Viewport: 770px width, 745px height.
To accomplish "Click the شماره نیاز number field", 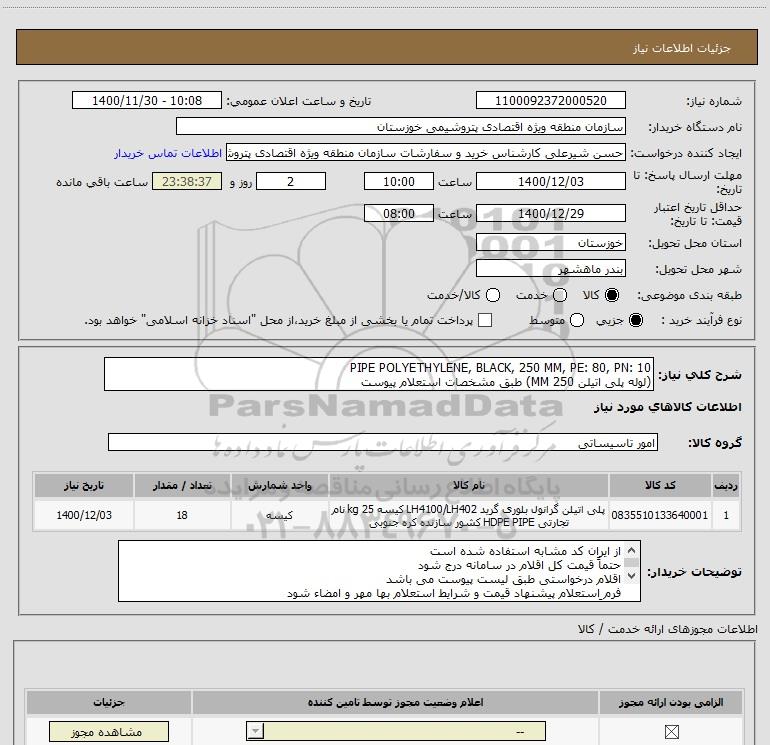I will pyautogui.click(x=550, y=100).
